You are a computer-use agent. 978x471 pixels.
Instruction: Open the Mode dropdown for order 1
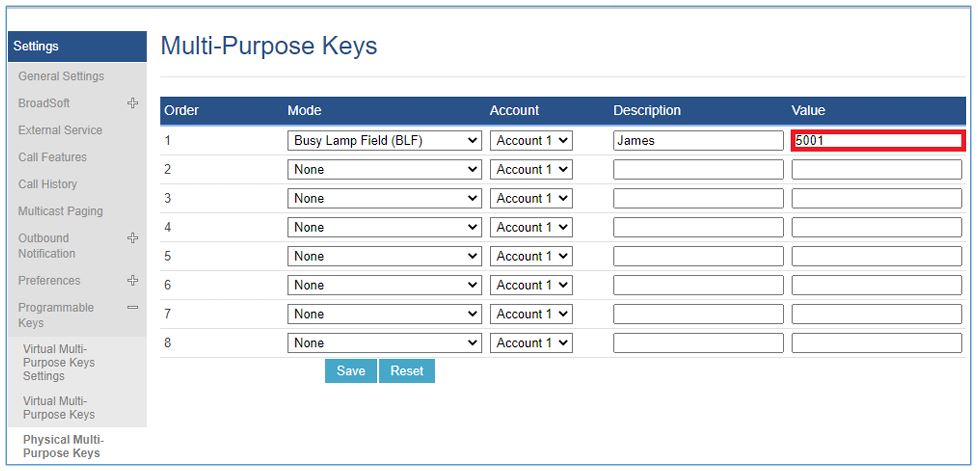pos(385,141)
